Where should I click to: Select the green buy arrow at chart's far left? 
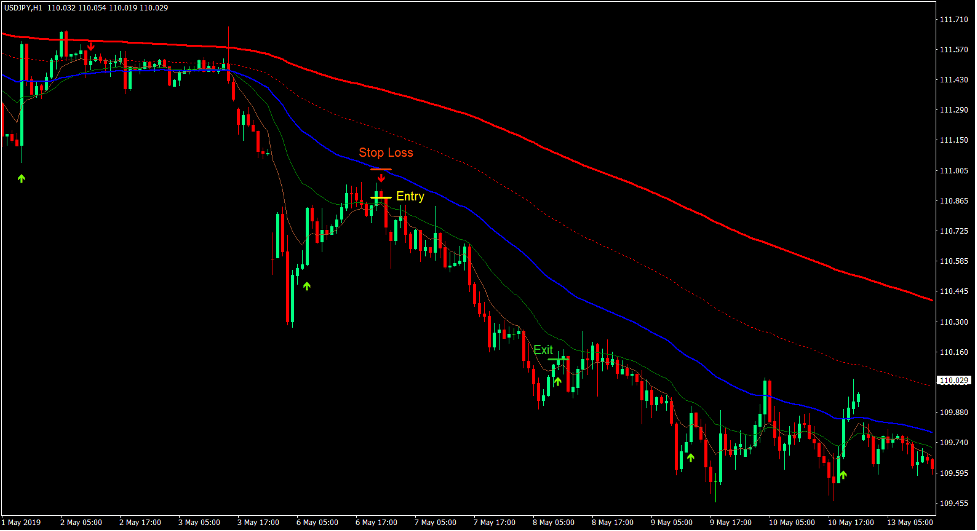tap(22, 178)
